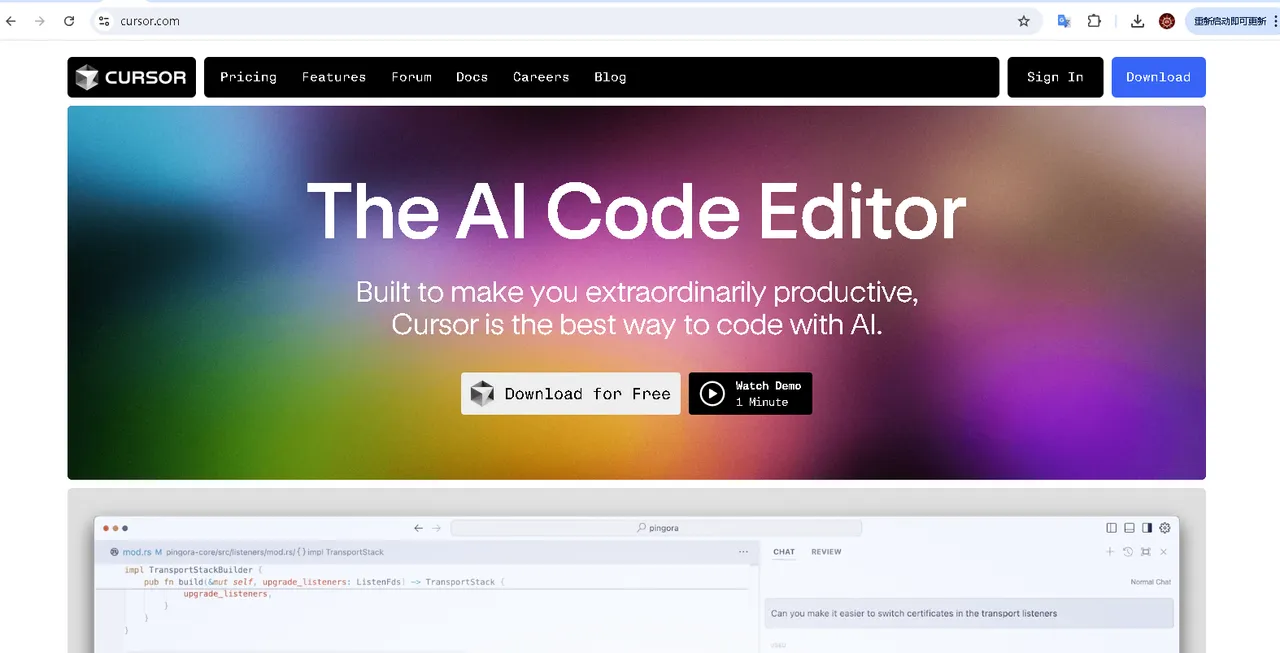The height and width of the screenshot is (653, 1280).
Task: Click the new chat plus icon in the editor preview
Action: (x=1110, y=552)
